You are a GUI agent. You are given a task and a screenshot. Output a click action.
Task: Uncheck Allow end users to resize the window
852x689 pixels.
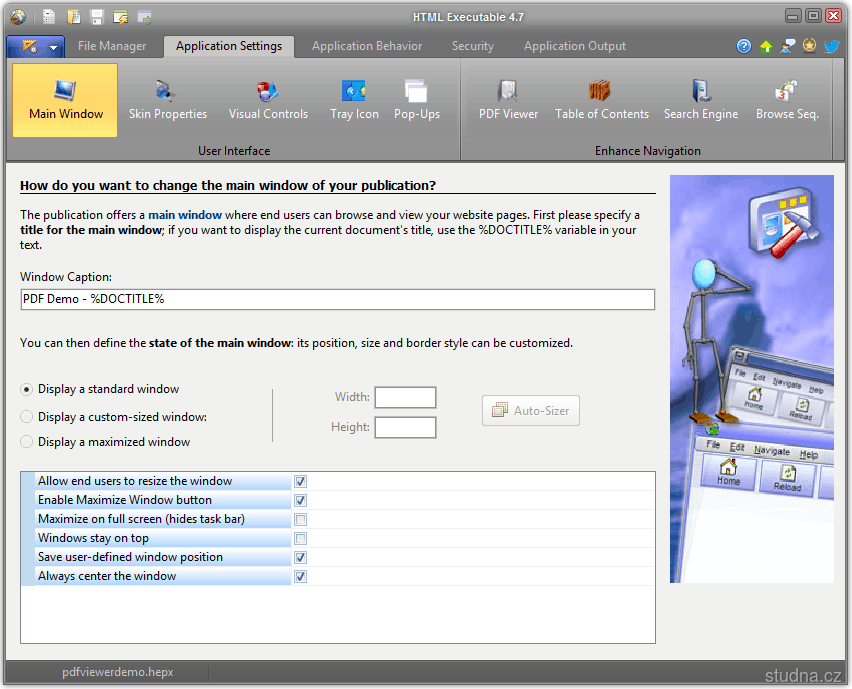point(301,482)
